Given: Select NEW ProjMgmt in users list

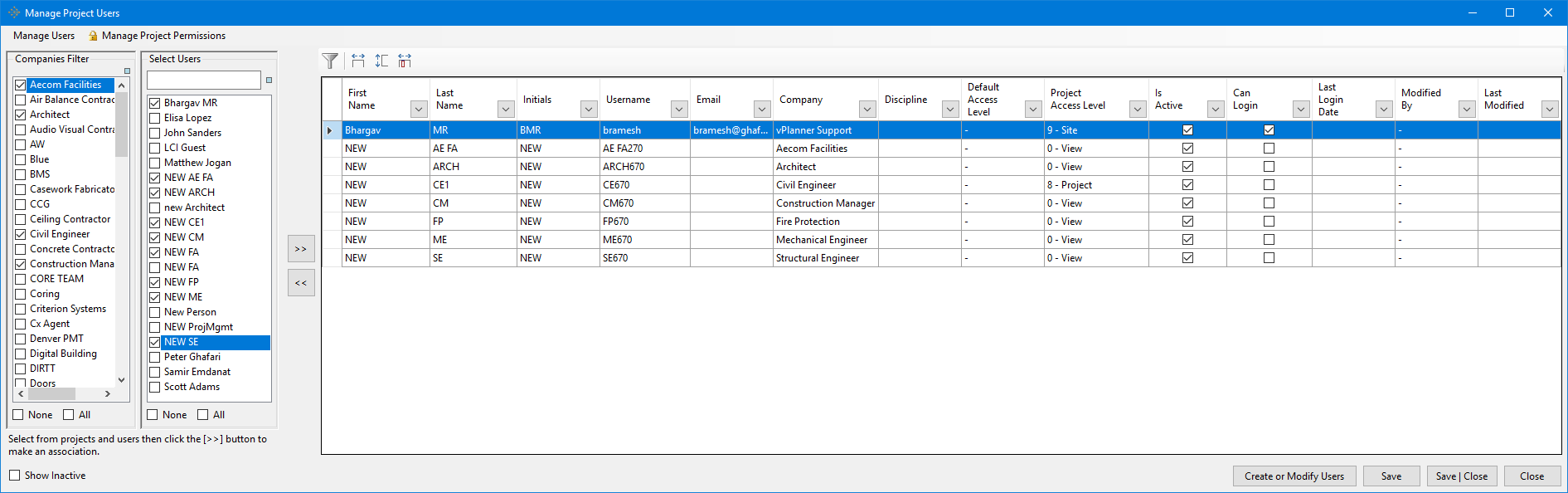Looking at the screenshot, I should click(198, 327).
